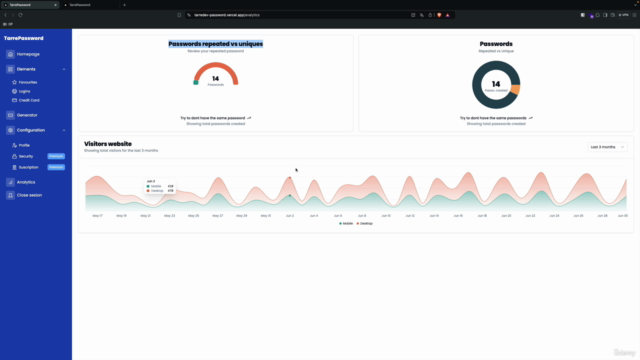Toggle Mobile series in chart legend
Image resolution: width=640 pixels, height=360 pixels.
coord(346,223)
